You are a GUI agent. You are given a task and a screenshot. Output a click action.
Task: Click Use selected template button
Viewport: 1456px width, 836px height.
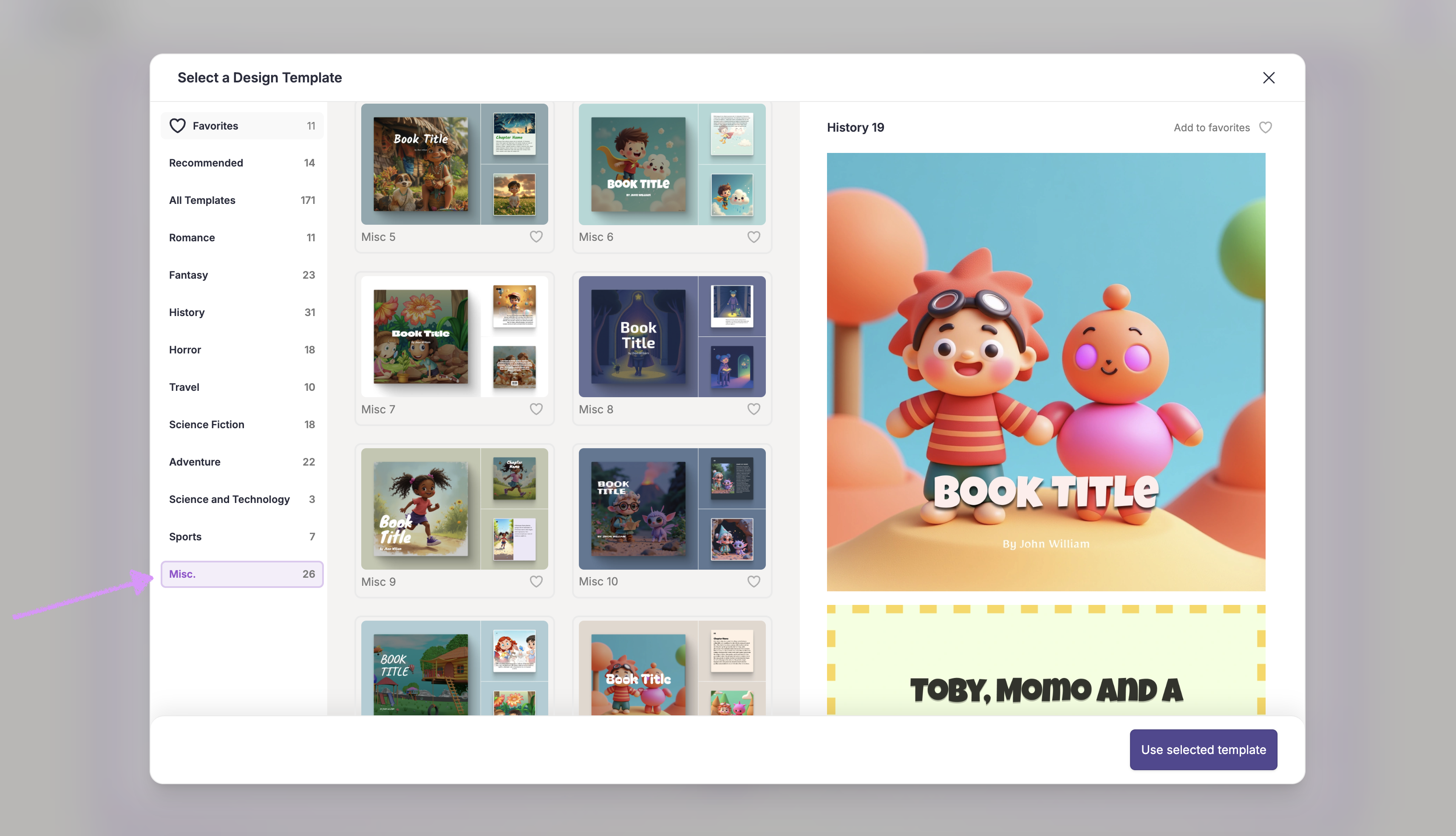click(x=1203, y=749)
